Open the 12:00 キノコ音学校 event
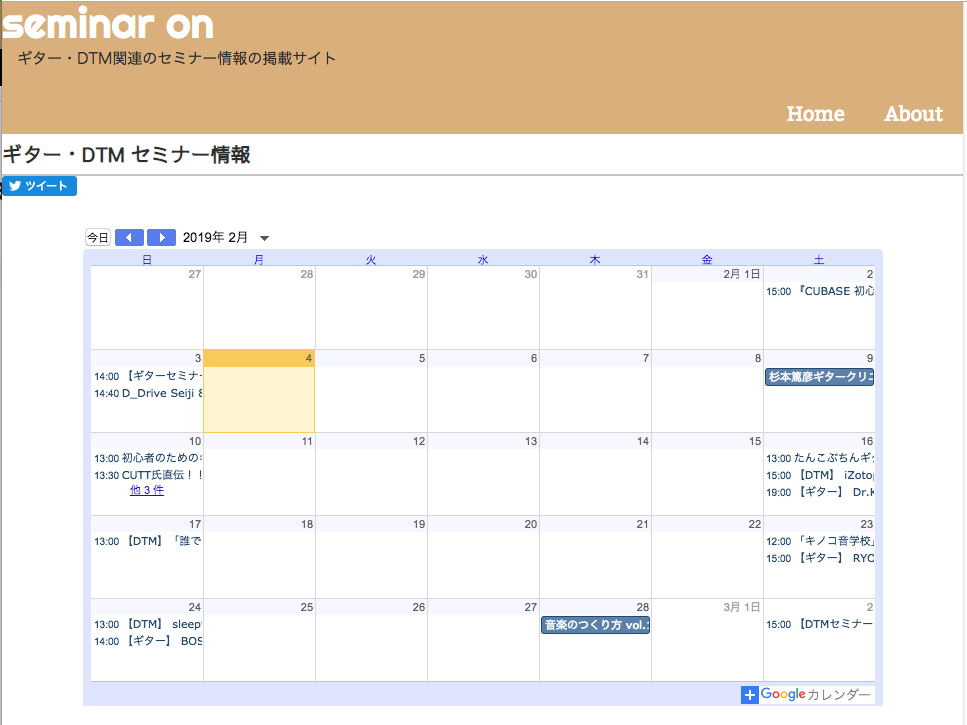Image resolution: width=967 pixels, height=725 pixels. click(x=820, y=541)
